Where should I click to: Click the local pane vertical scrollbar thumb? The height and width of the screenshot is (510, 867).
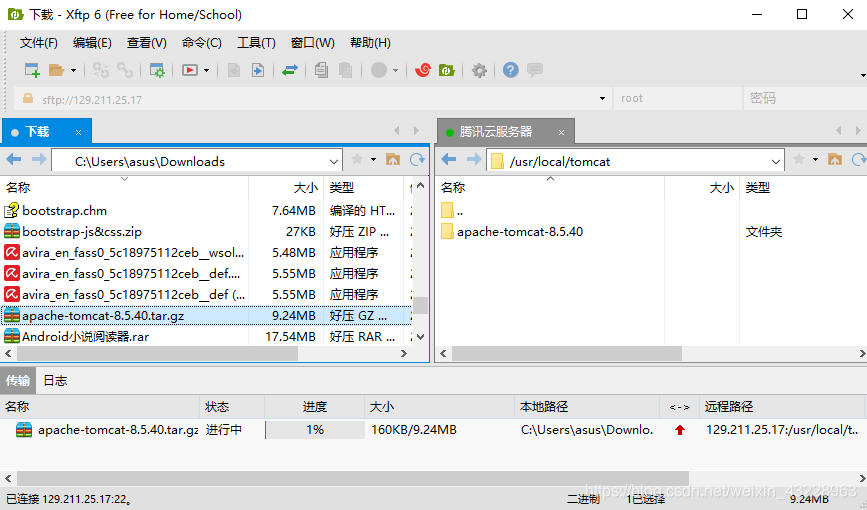pos(421,305)
